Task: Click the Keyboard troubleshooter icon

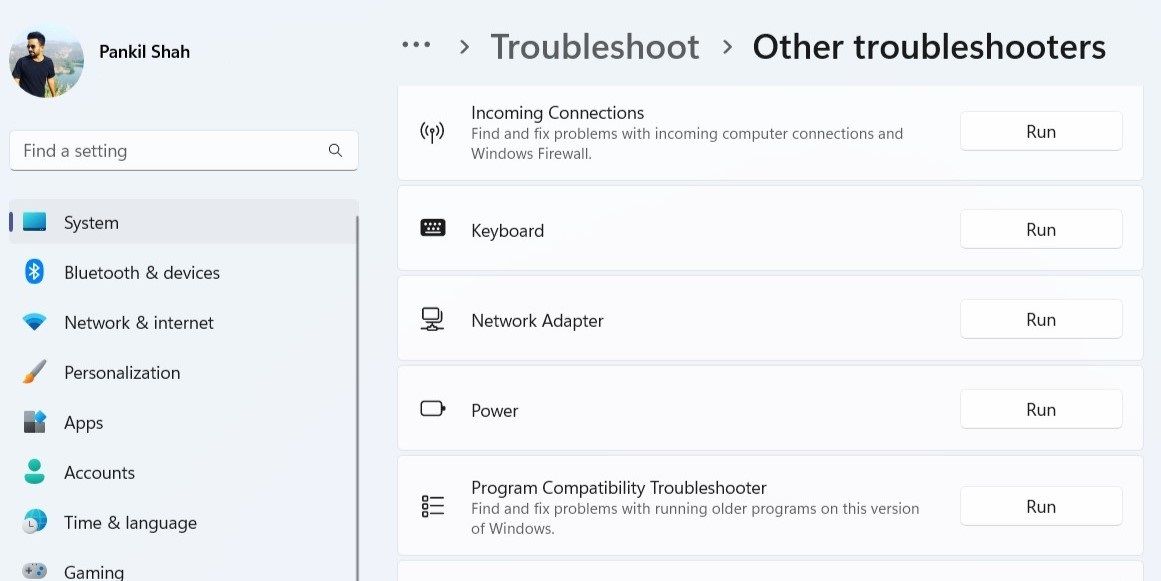Action: (x=431, y=229)
